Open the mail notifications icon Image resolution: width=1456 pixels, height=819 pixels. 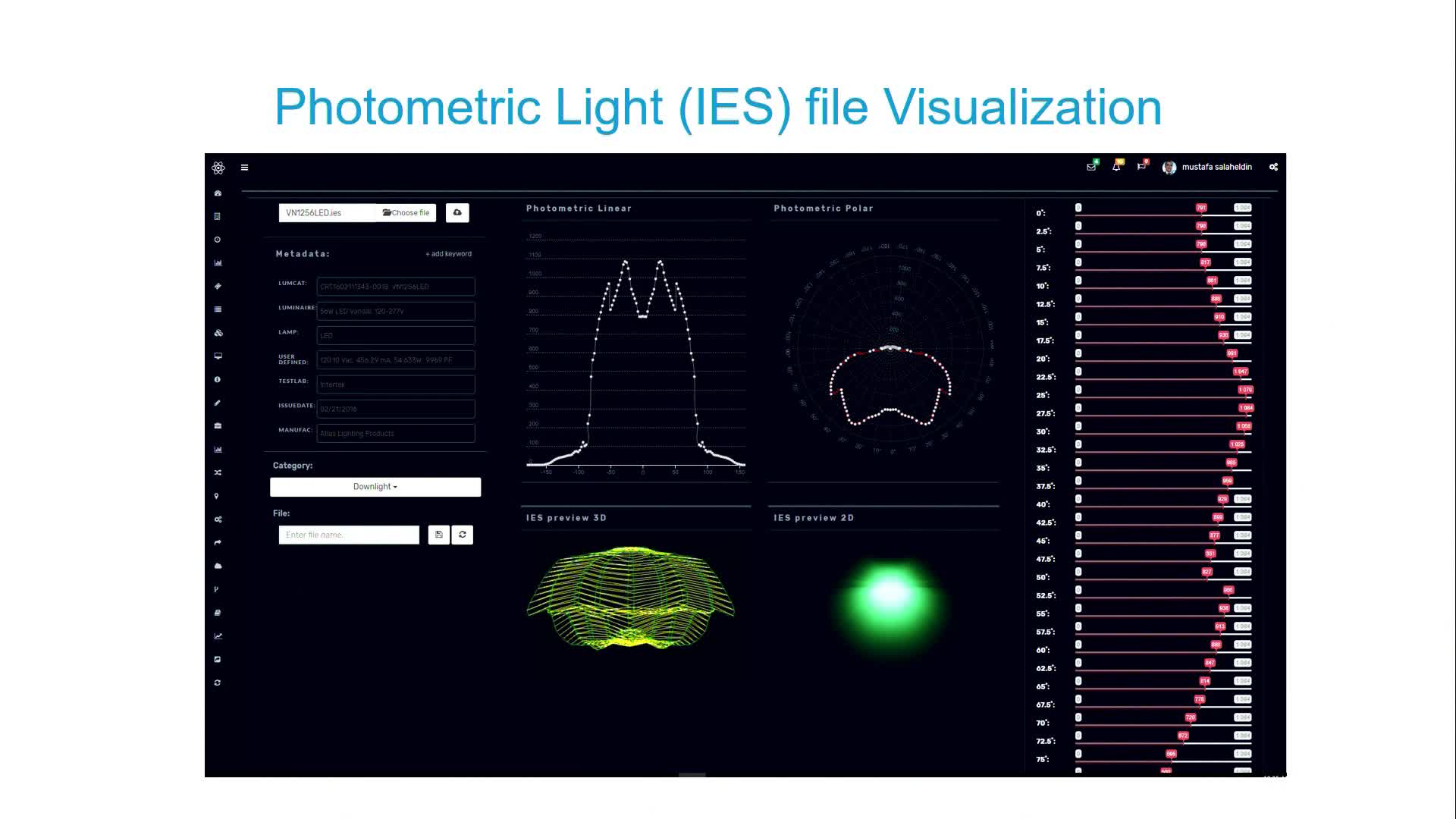click(x=1091, y=167)
